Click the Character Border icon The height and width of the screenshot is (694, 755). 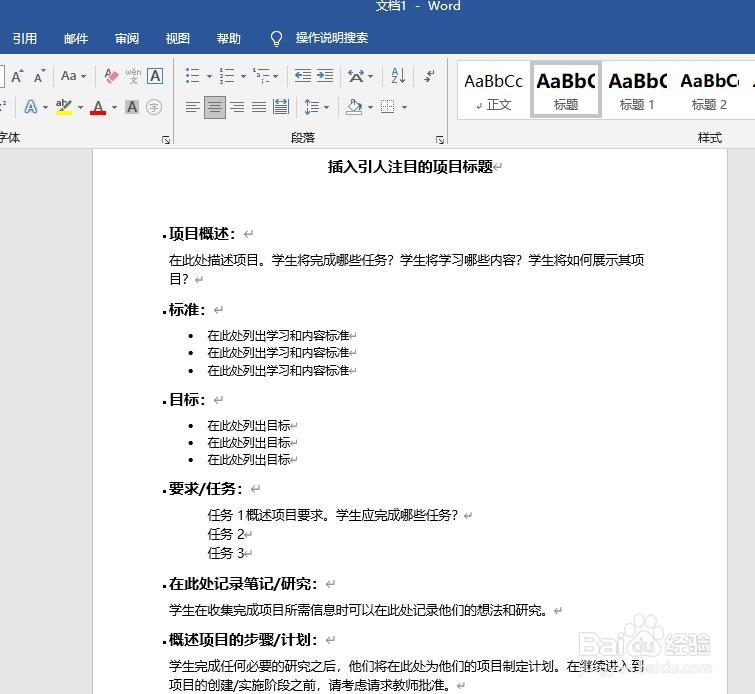tap(155, 76)
